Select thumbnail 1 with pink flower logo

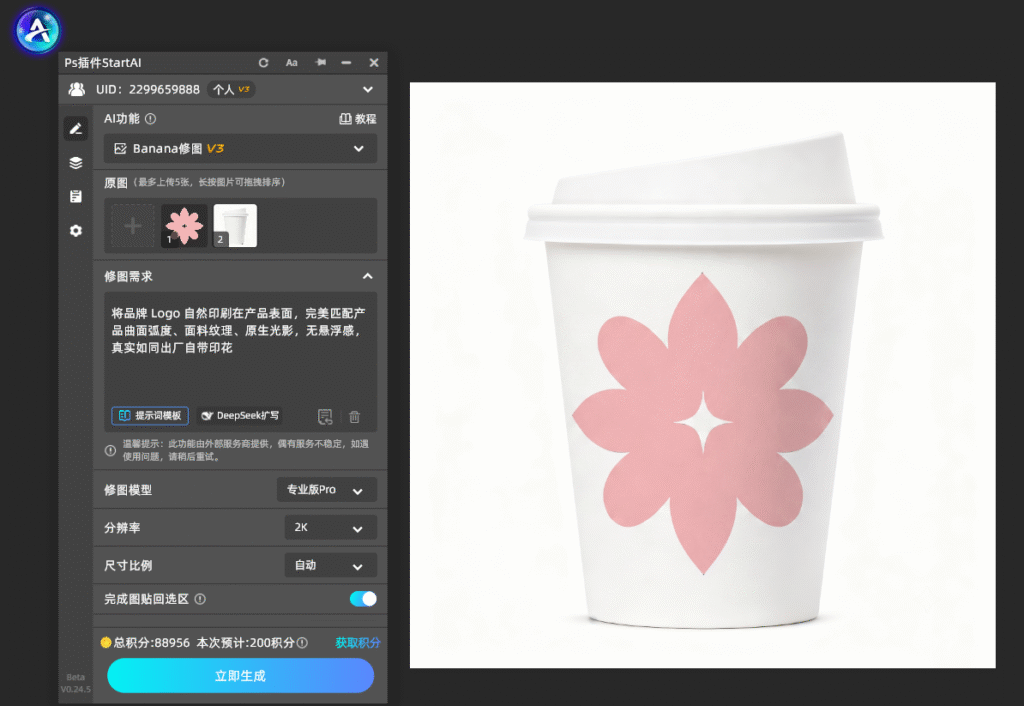pos(184,226)
